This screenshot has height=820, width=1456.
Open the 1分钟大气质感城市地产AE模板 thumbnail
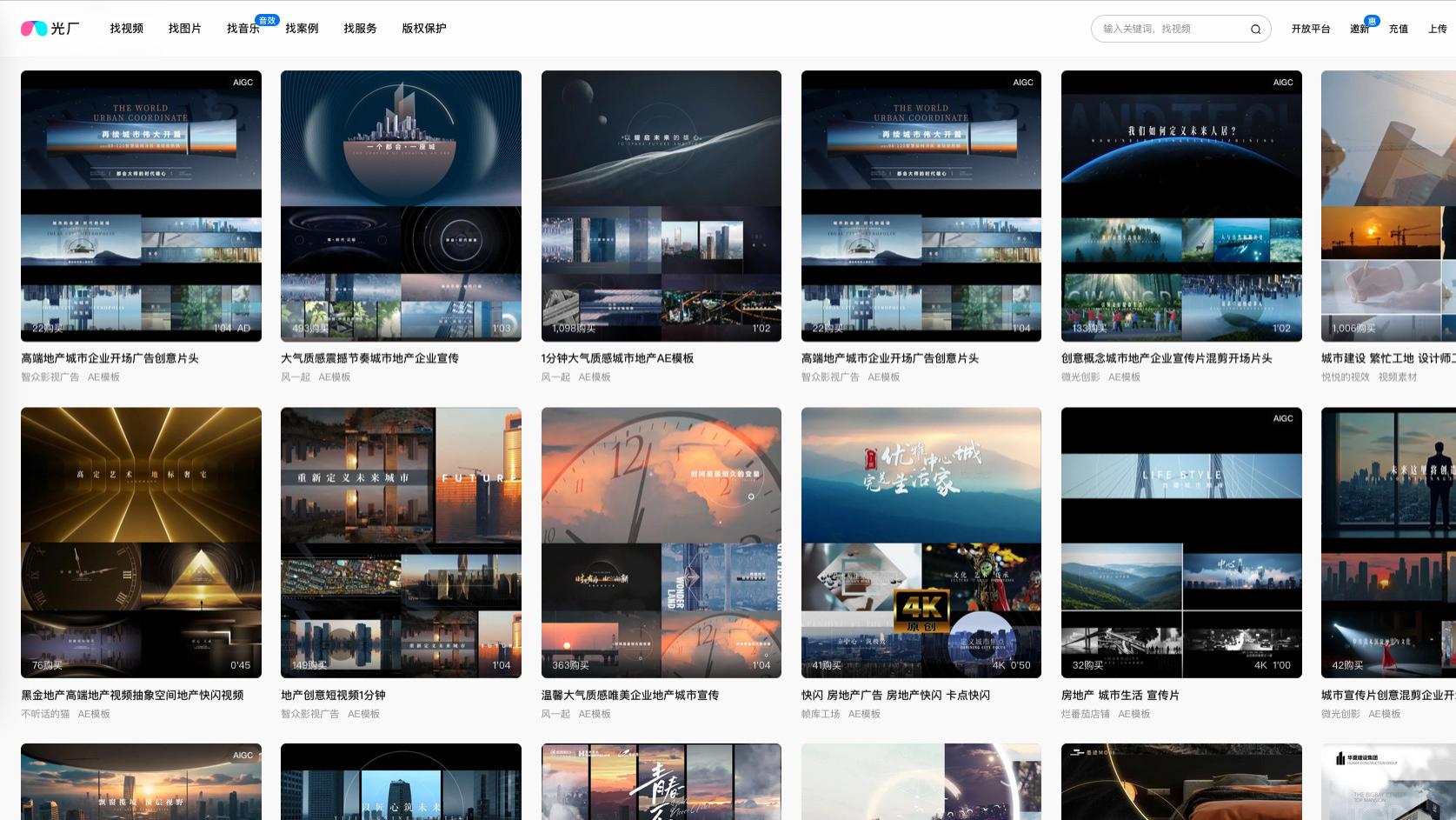pos(662,206)
